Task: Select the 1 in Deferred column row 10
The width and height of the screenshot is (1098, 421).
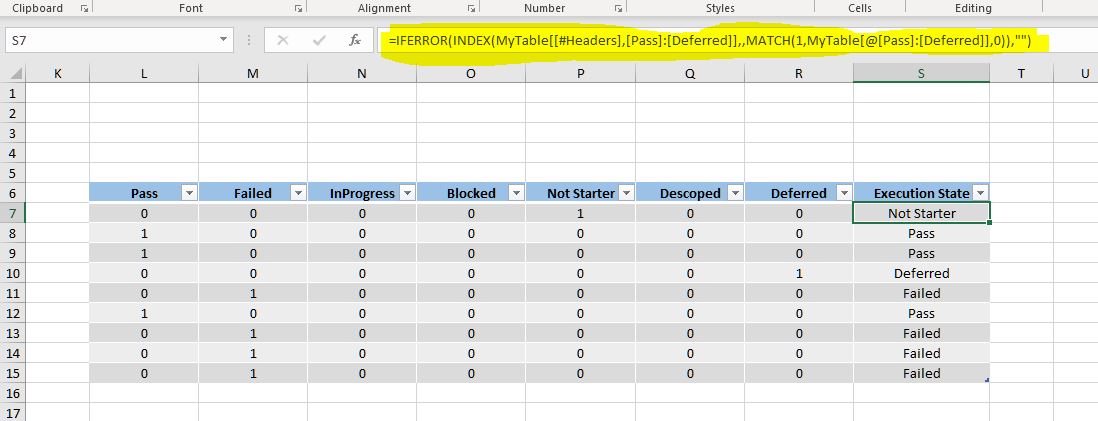Action: point(799,273)
